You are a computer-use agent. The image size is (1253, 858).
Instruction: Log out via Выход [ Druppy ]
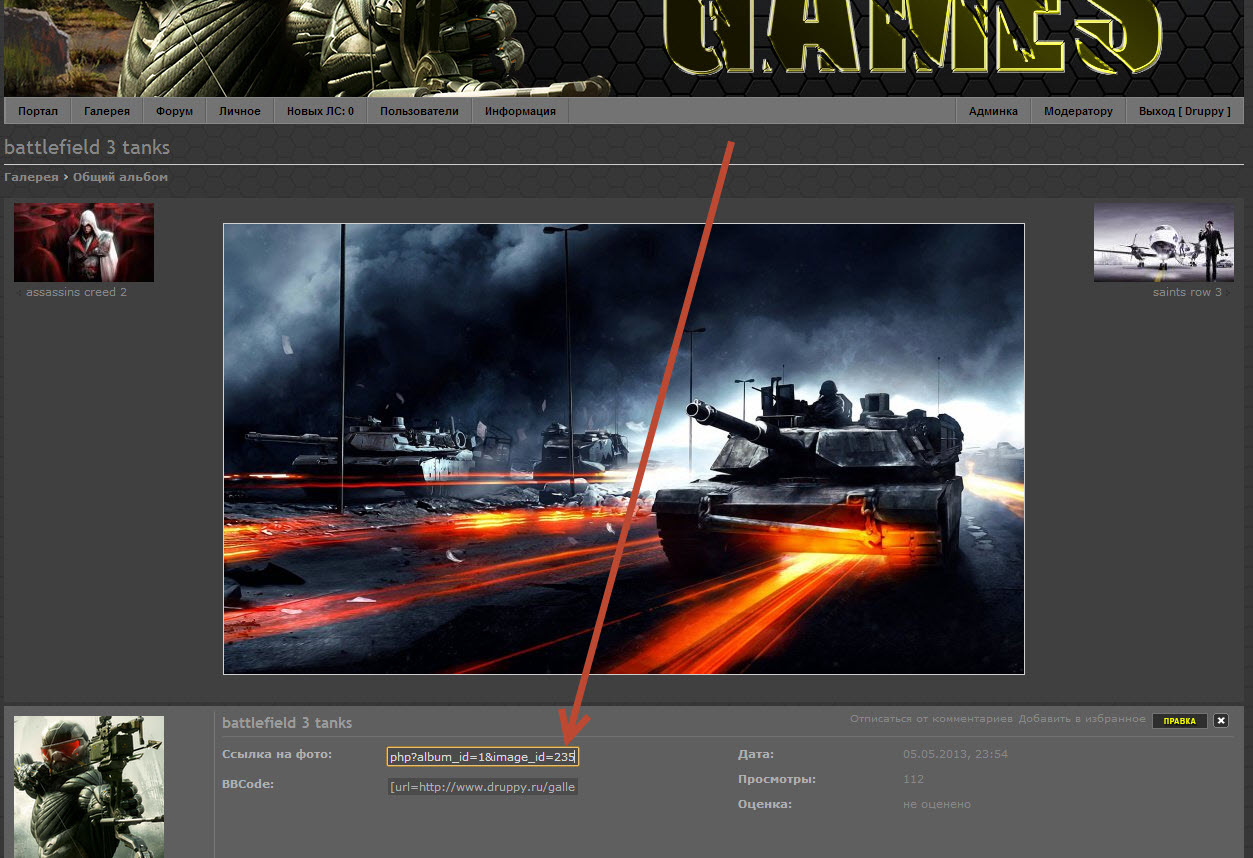[x=1184, y=111]
